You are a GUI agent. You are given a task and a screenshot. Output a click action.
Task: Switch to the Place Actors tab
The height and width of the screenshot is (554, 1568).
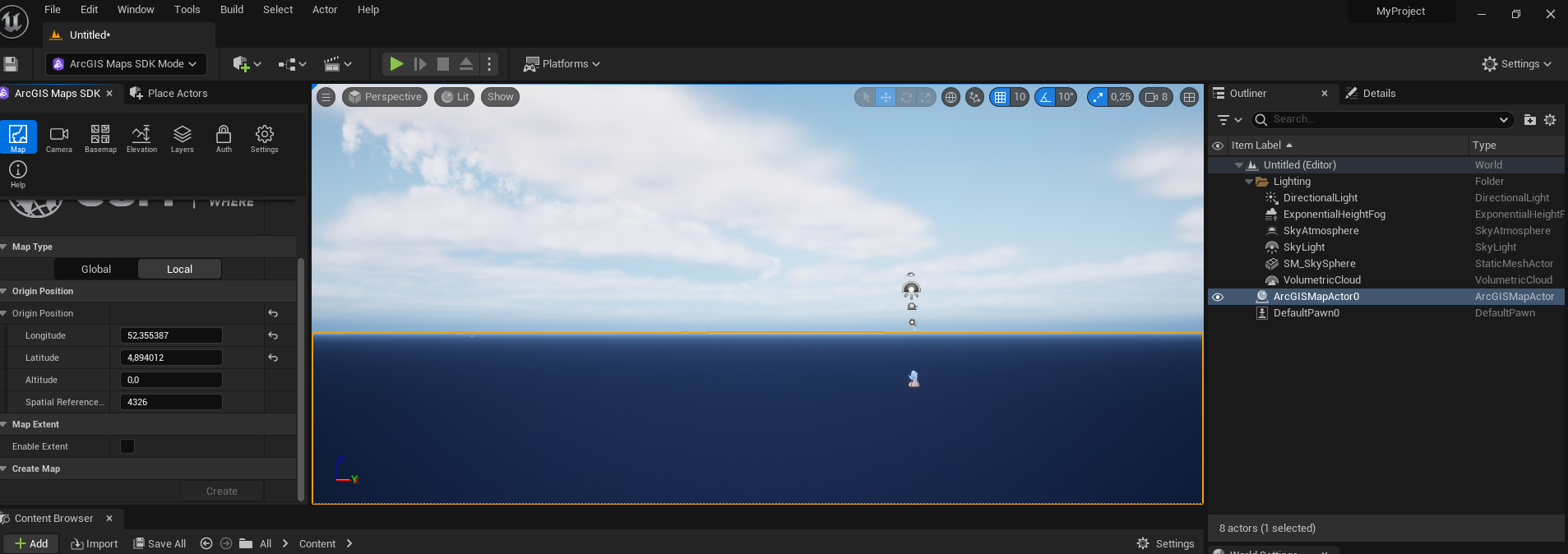pyautogui.click(x=169, y=94)
